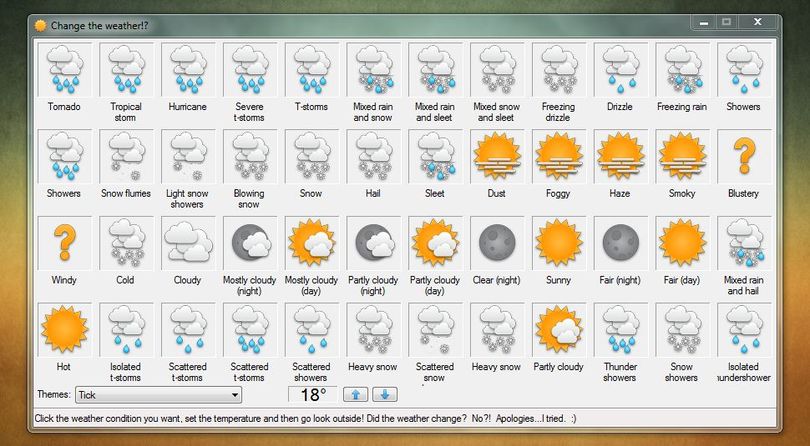
Task: Choose the Hurricane weather condition
Action: tap(188, 70)
